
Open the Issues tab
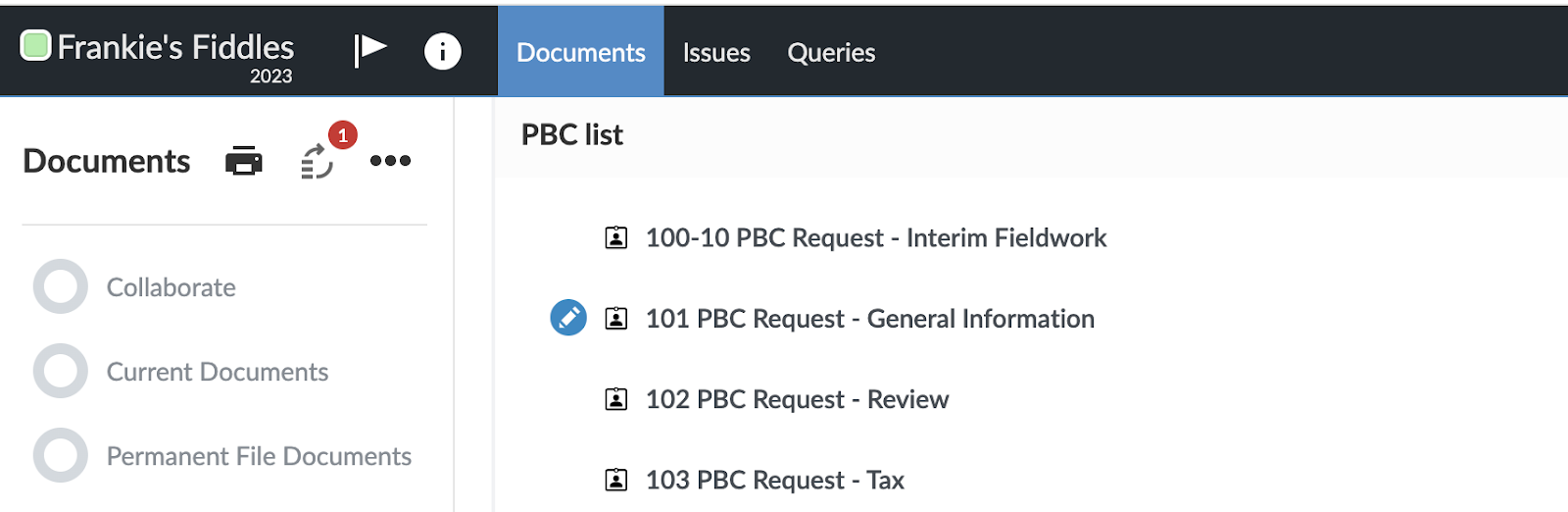coord(716,52)
